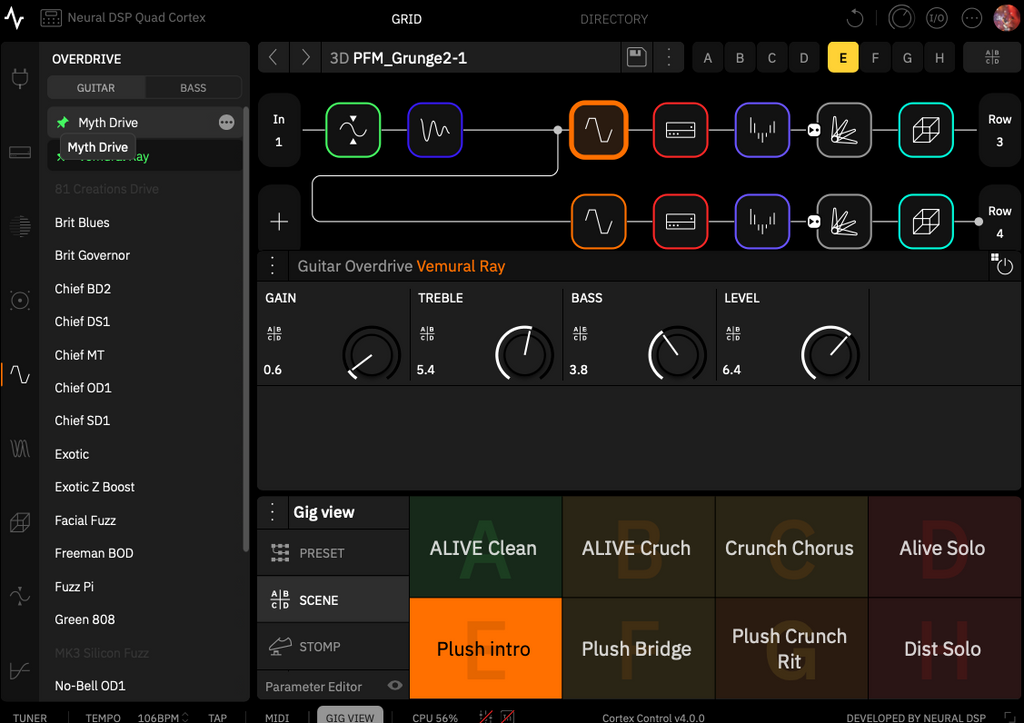Select SCENE mode in Gig view

(x=333, y=600)
